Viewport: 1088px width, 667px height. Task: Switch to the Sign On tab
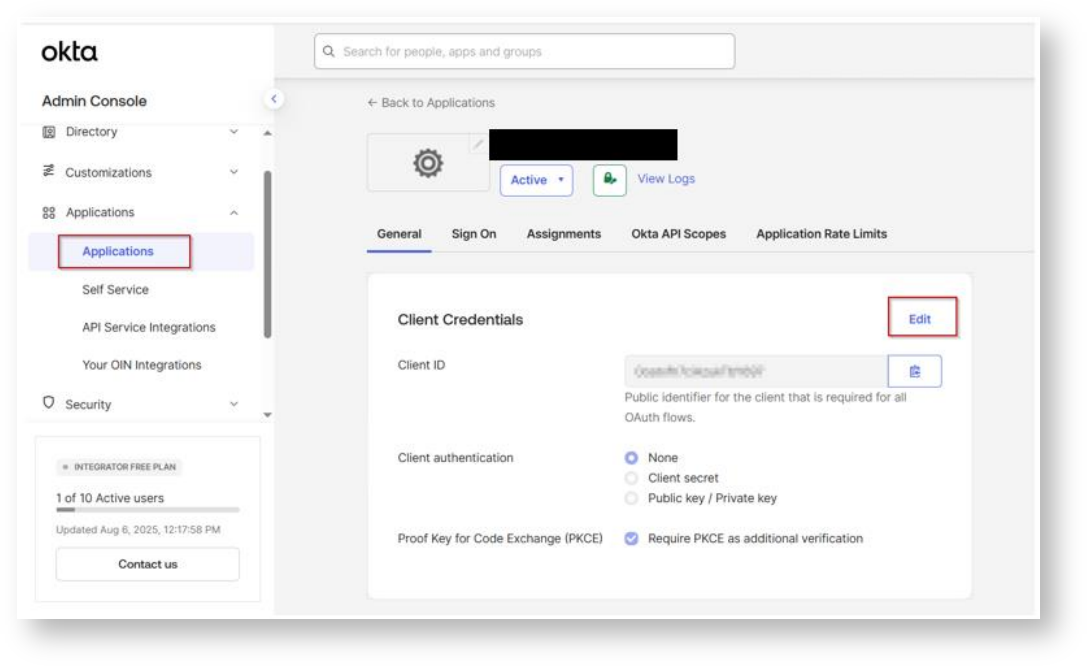[474, 234]
